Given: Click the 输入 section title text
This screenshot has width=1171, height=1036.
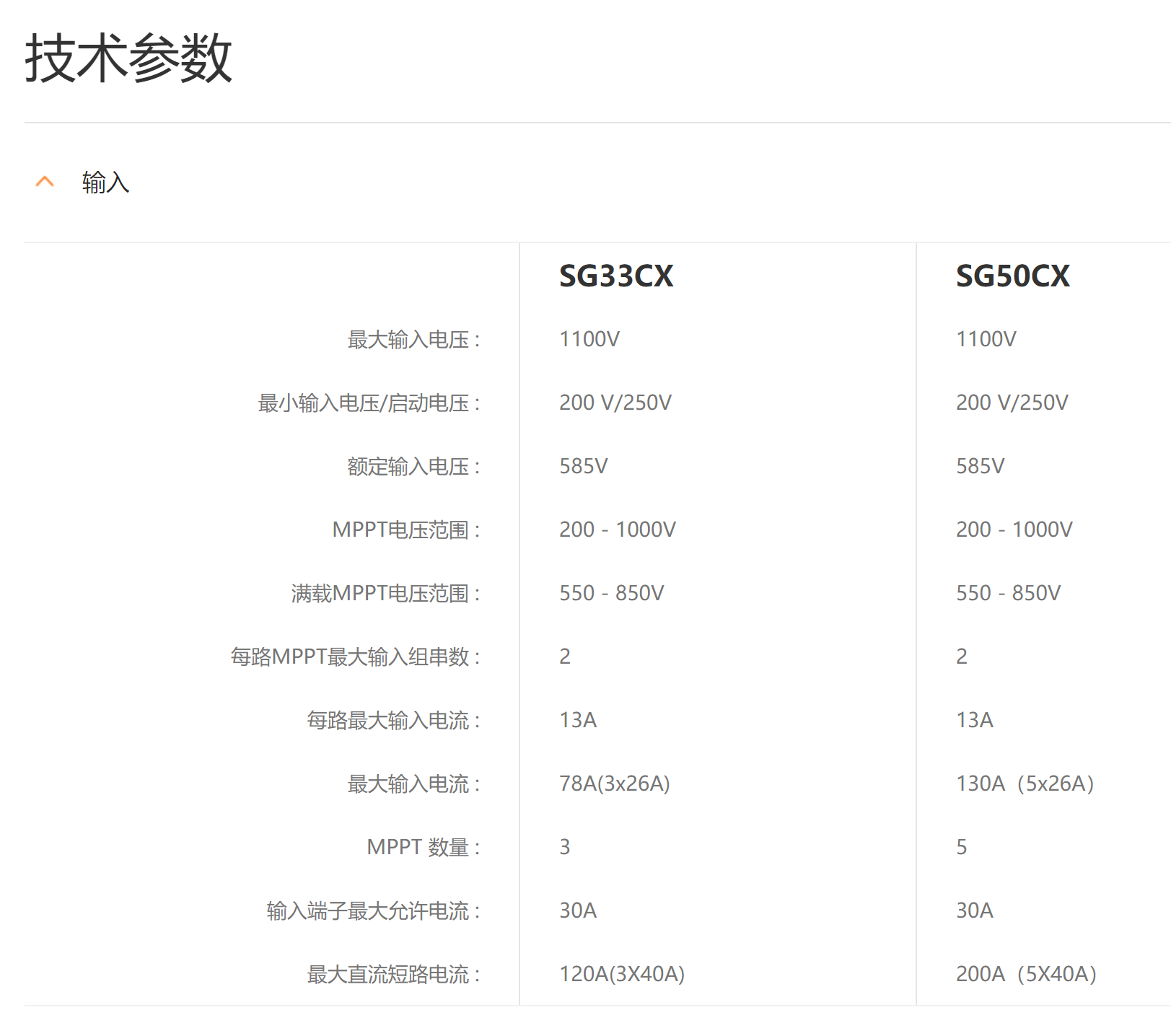Looking at the screenshot, I should pyautogui.click(x=105, y=183).
